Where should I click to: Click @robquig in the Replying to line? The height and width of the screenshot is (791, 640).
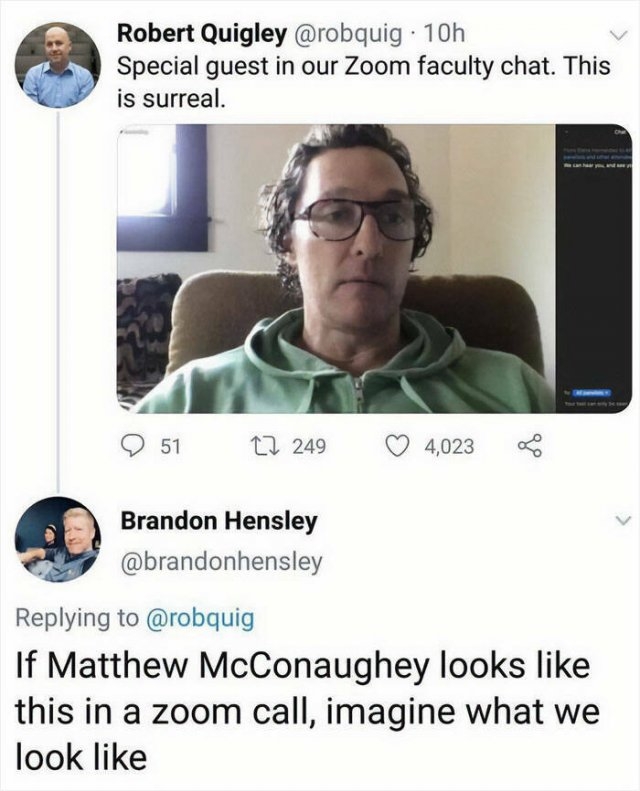tap(200, 618)
